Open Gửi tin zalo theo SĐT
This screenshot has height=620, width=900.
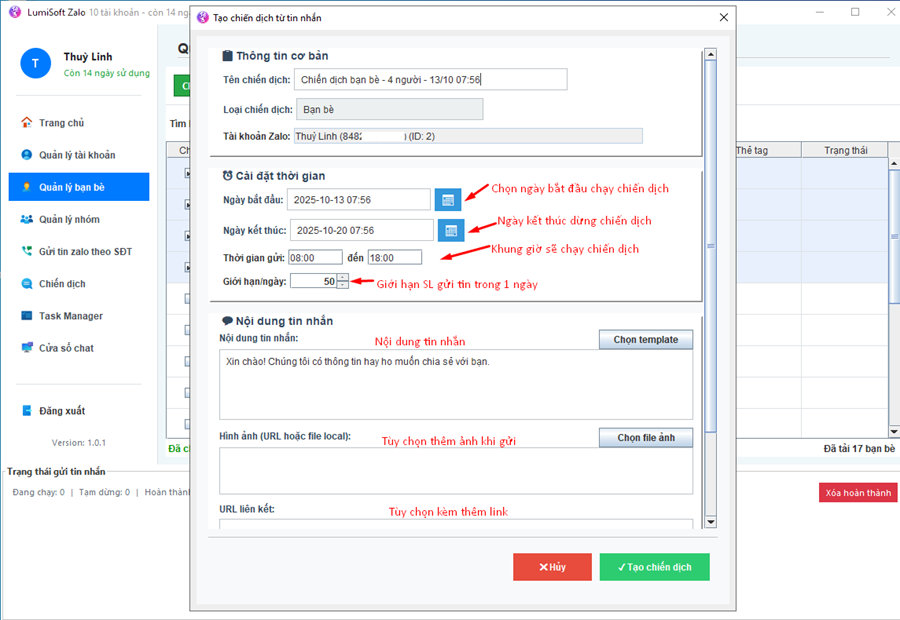coord(85,251)
